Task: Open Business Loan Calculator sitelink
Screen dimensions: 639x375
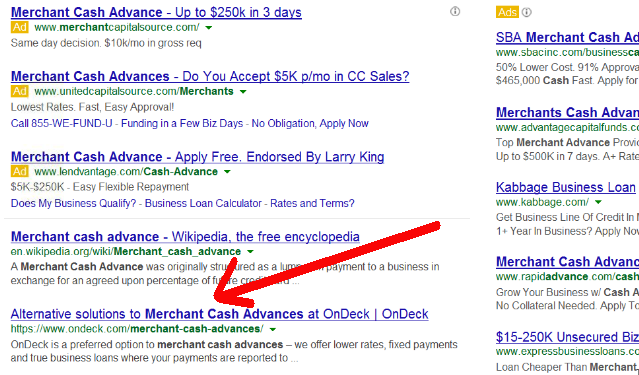Action: point(203,203)
